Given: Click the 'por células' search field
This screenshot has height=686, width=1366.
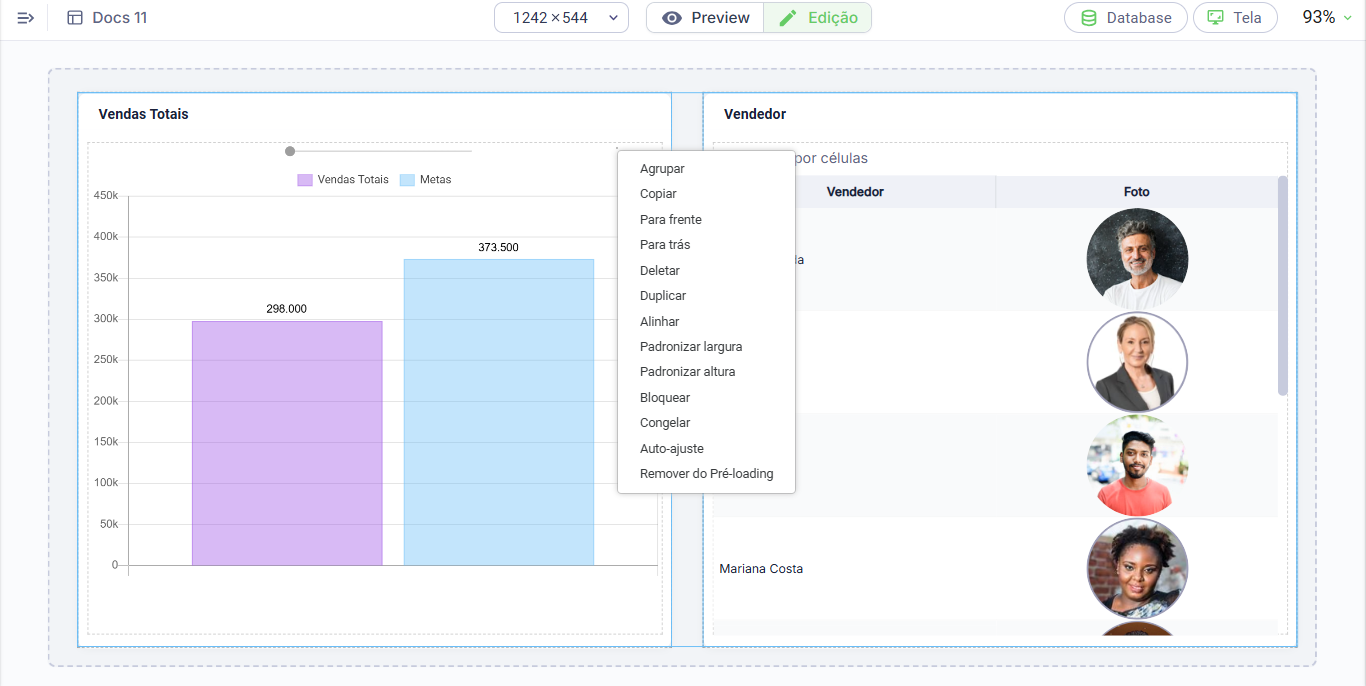Looking at the screenshot, I should pos(1000,158).
